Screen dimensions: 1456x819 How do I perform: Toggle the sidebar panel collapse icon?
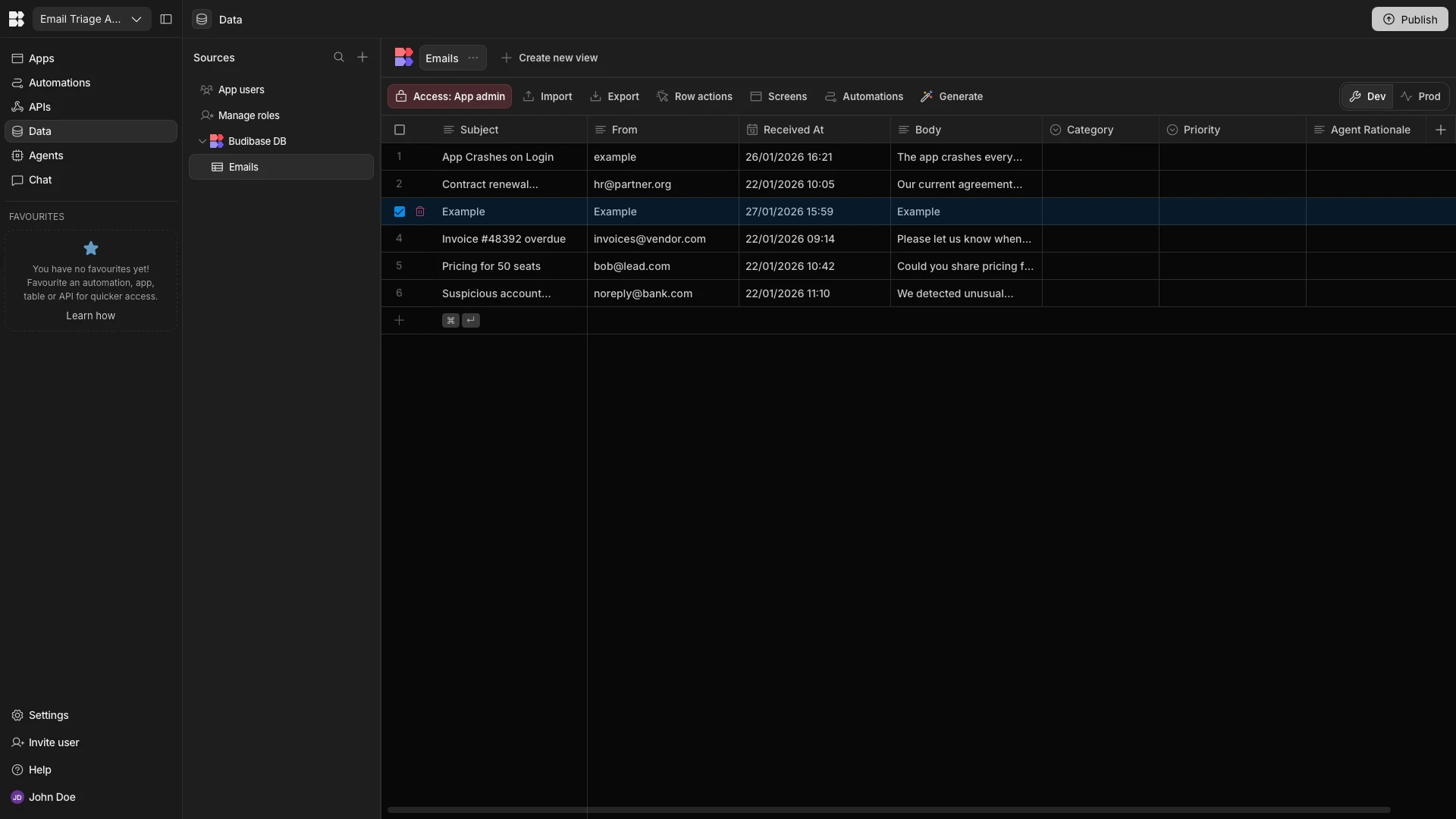click(166, 19)
